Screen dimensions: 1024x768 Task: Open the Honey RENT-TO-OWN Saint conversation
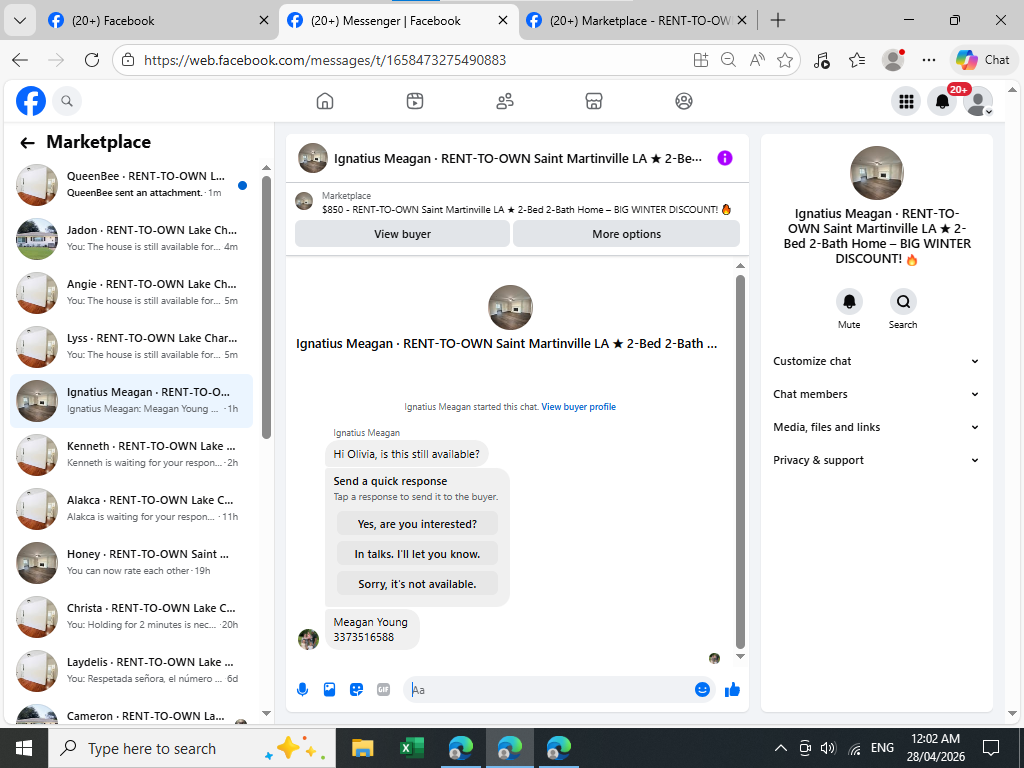coord(131,563)
